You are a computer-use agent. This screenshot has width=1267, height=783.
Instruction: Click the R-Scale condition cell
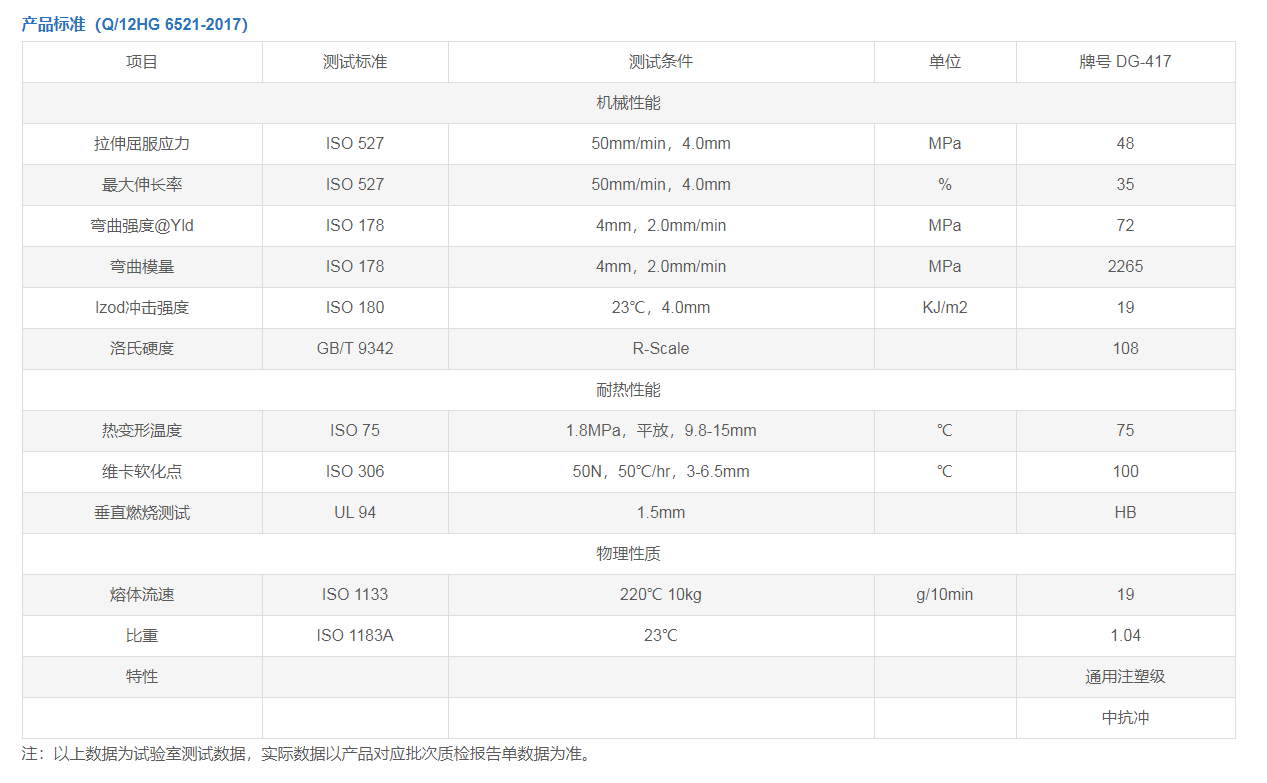(661, 349)
